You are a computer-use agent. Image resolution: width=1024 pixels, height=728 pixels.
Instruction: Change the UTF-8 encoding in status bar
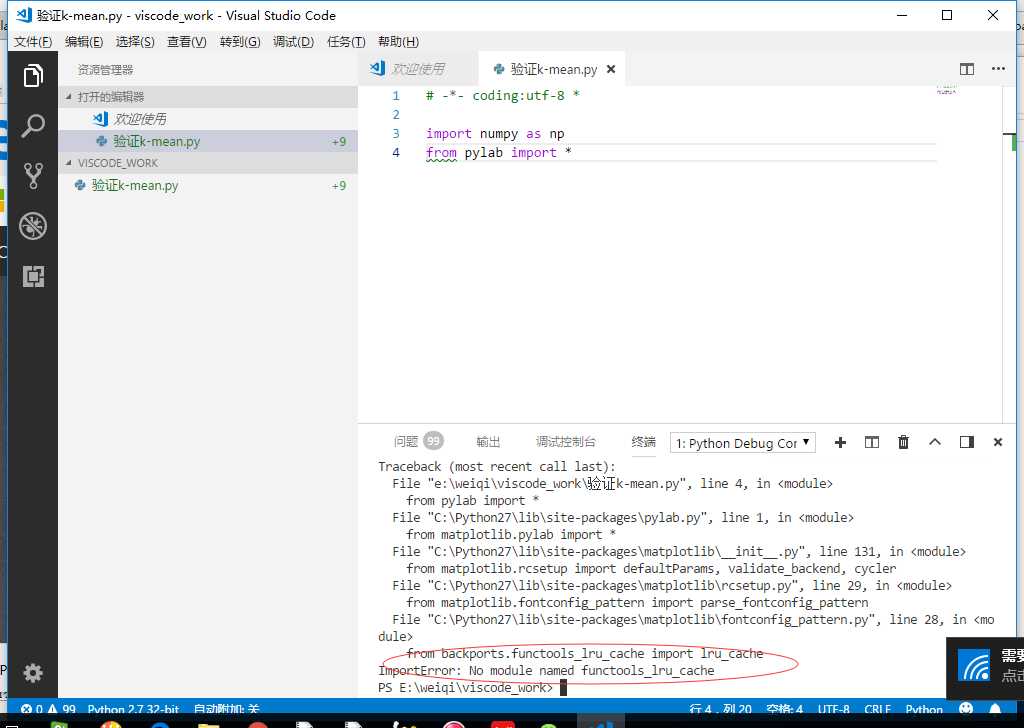[833, 709]
